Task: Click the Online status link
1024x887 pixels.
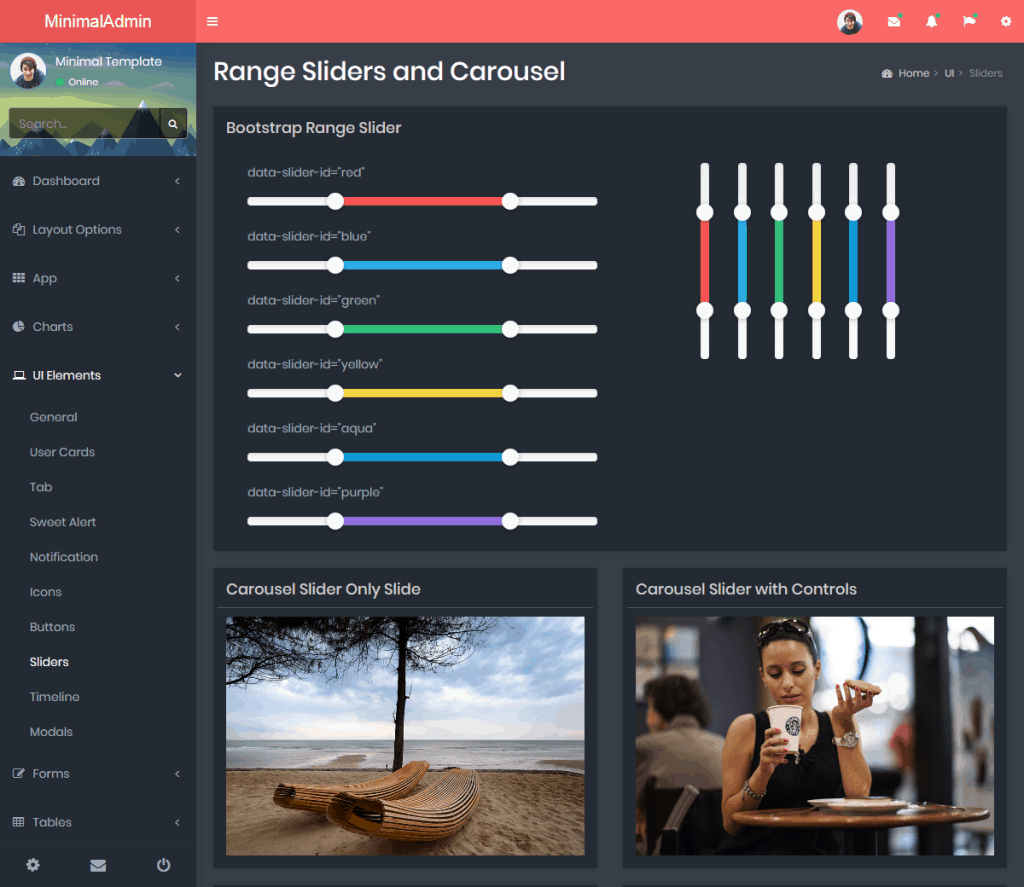Action: [77, 82]
